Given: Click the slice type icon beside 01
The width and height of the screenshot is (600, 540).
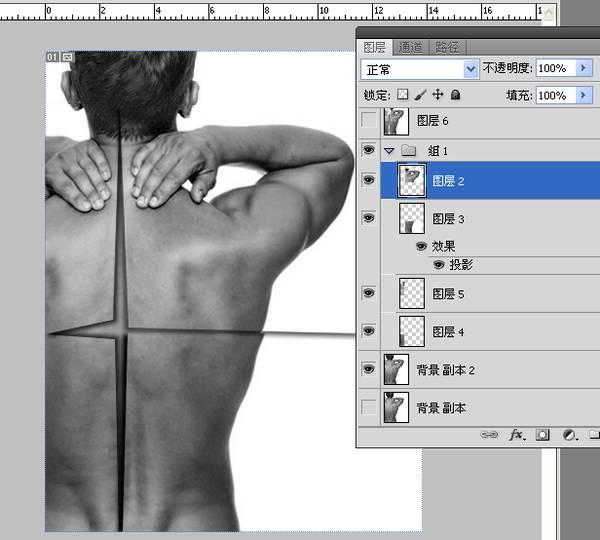Looking at the screenshot, I should point(67,57).
